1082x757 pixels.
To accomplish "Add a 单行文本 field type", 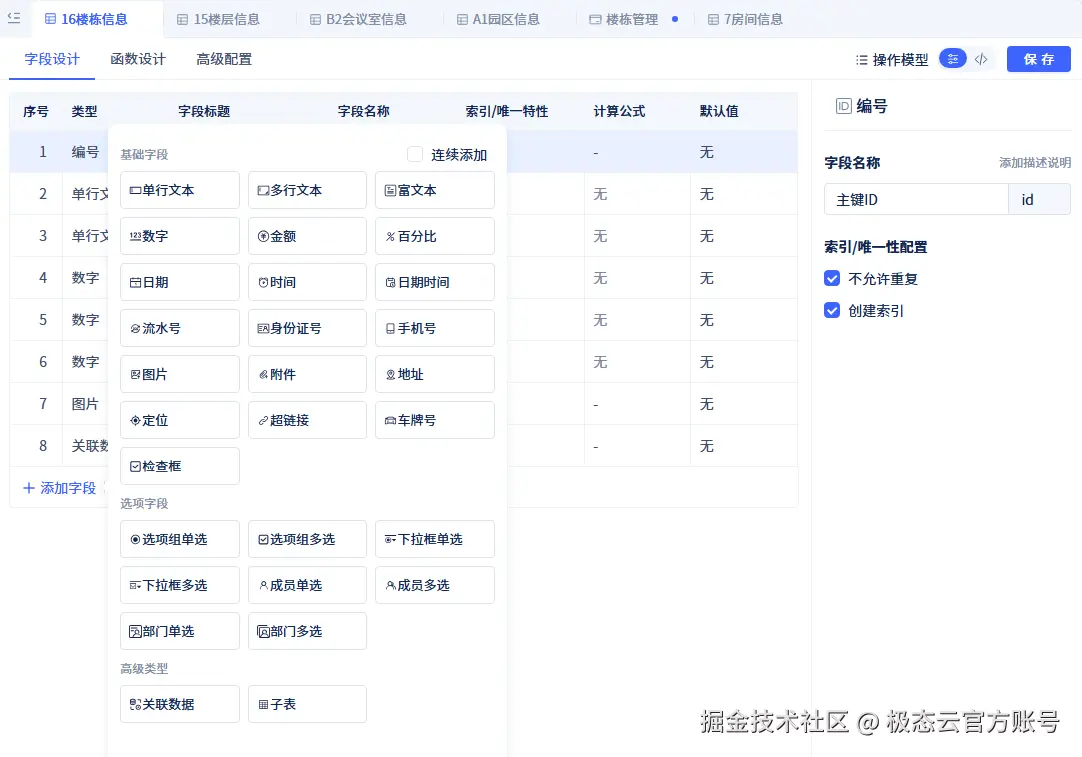I will 179,190.
